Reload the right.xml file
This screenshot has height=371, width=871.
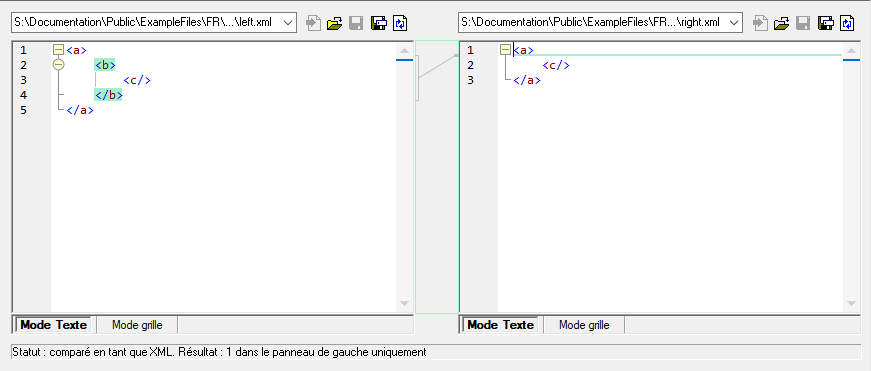point(847,23)
